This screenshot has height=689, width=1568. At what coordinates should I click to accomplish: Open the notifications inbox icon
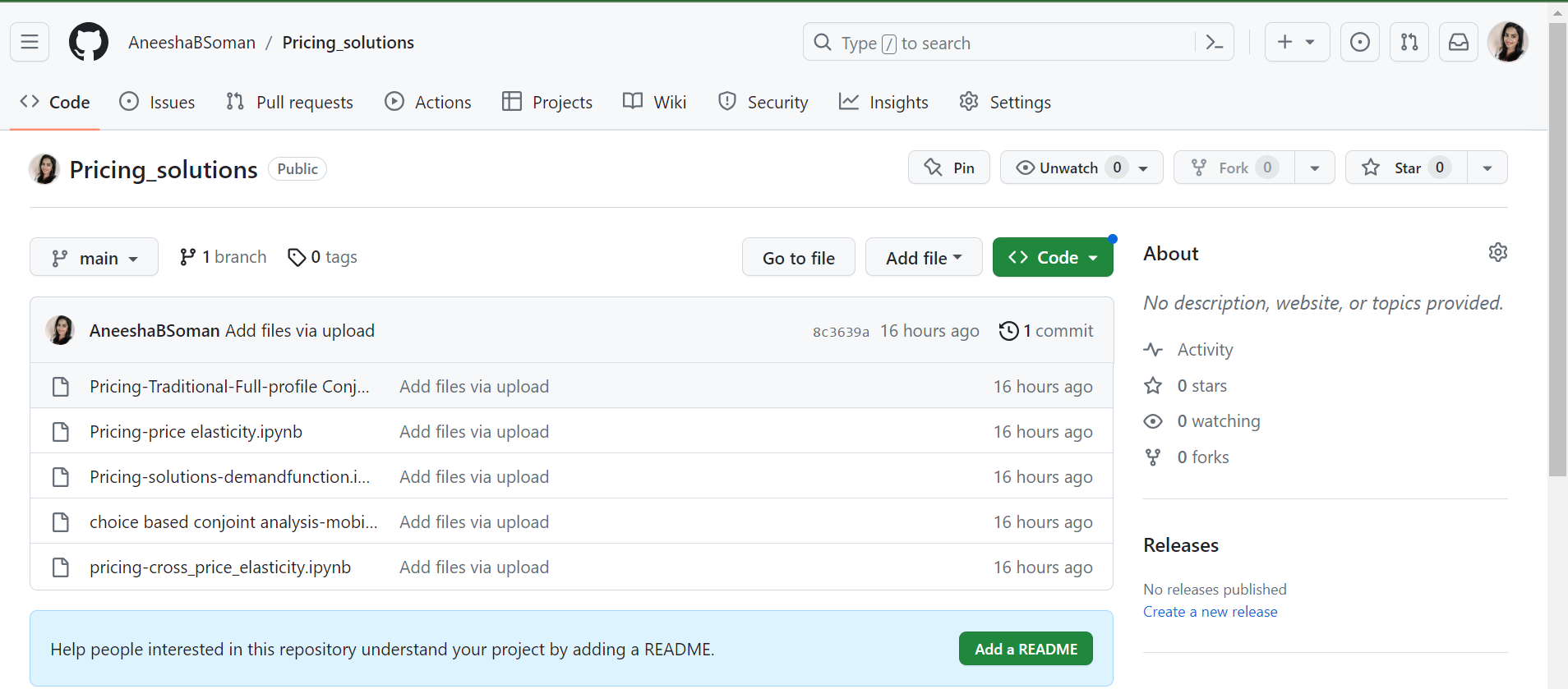[1459, 42]
